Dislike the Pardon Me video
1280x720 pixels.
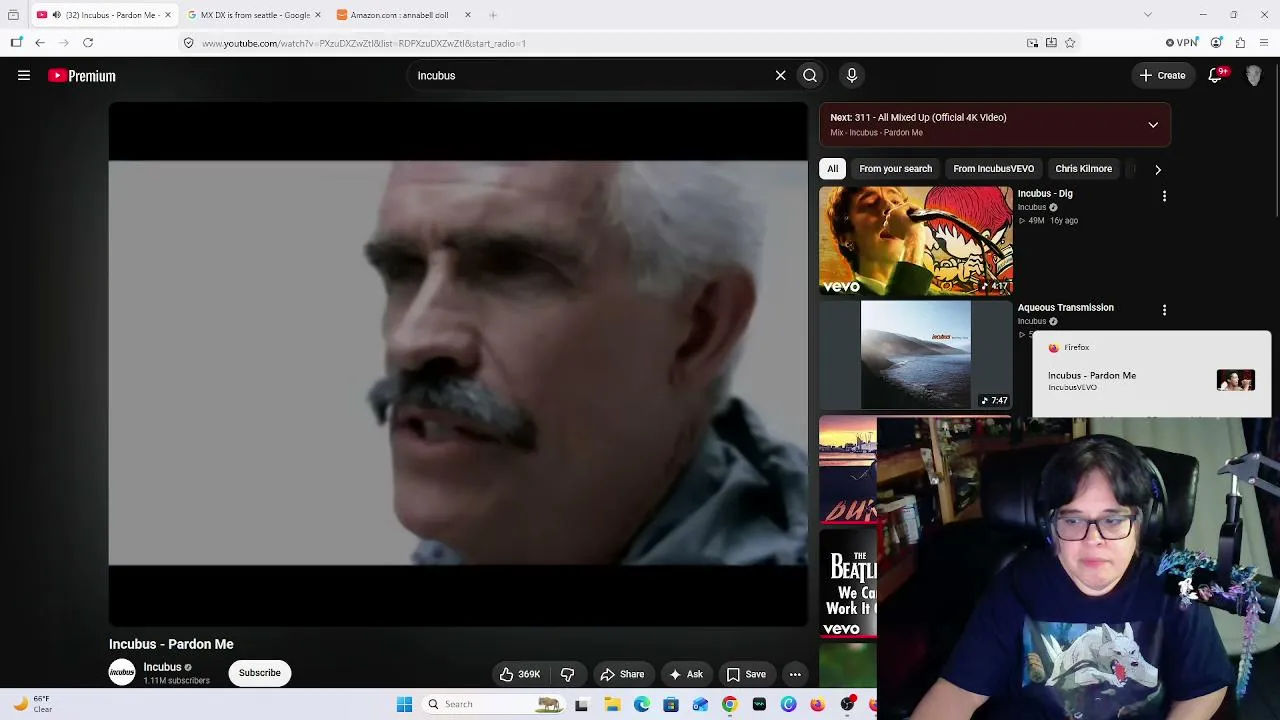(567, 674)
